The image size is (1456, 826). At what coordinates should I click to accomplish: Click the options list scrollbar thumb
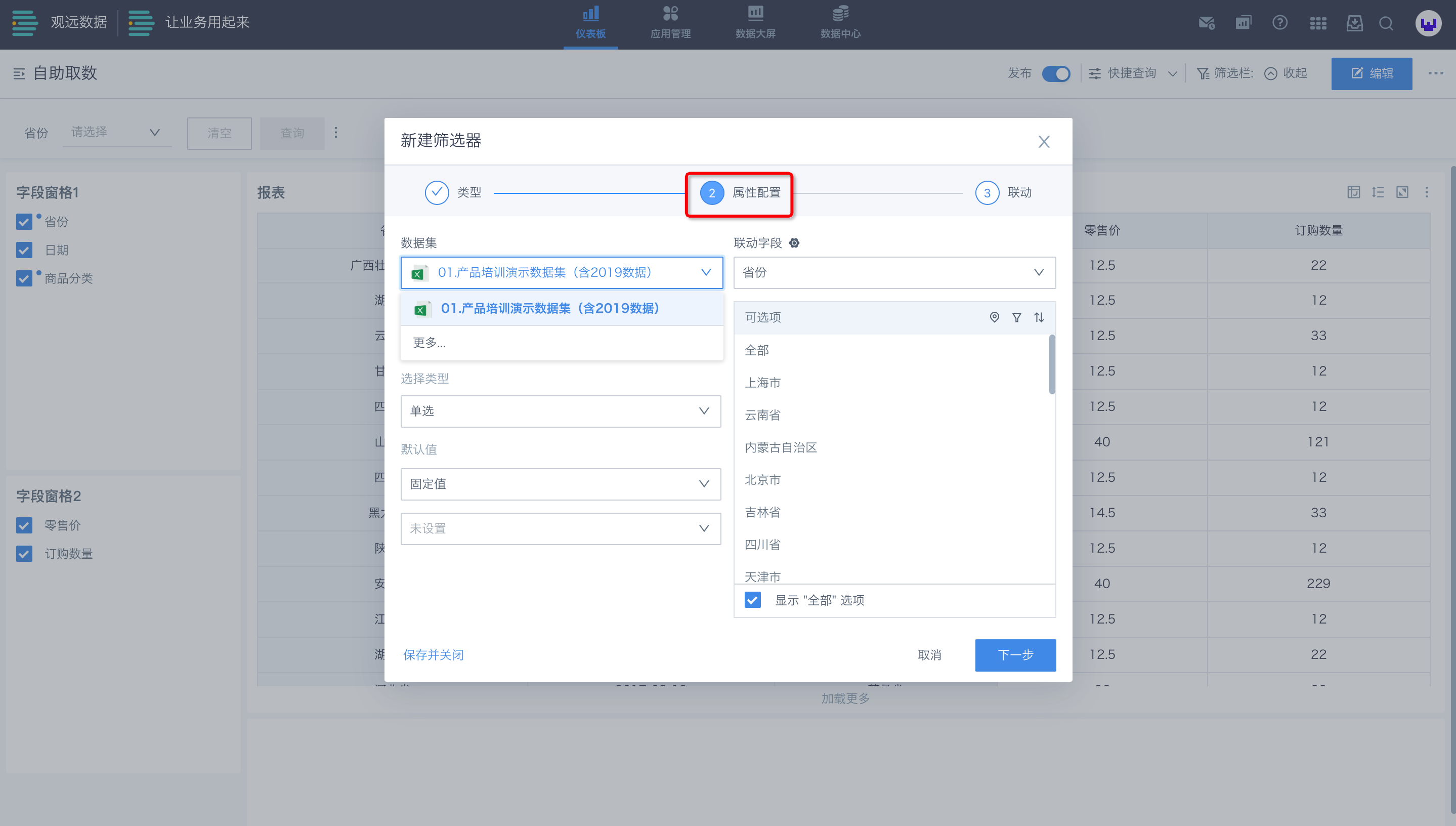coord(1052,365)
